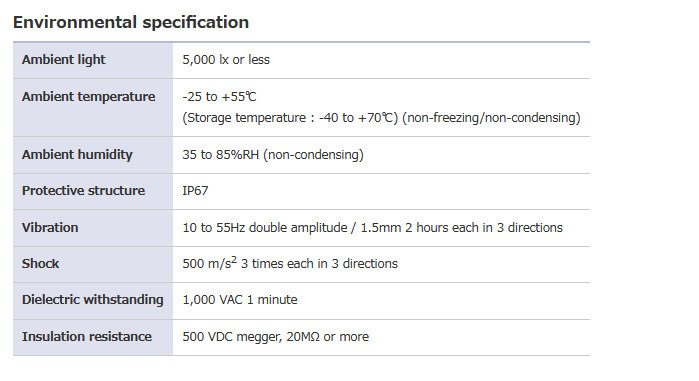This screenshot has height=381, width=699.
Task: Select the Shock row label
Action: tap(40, 264)
